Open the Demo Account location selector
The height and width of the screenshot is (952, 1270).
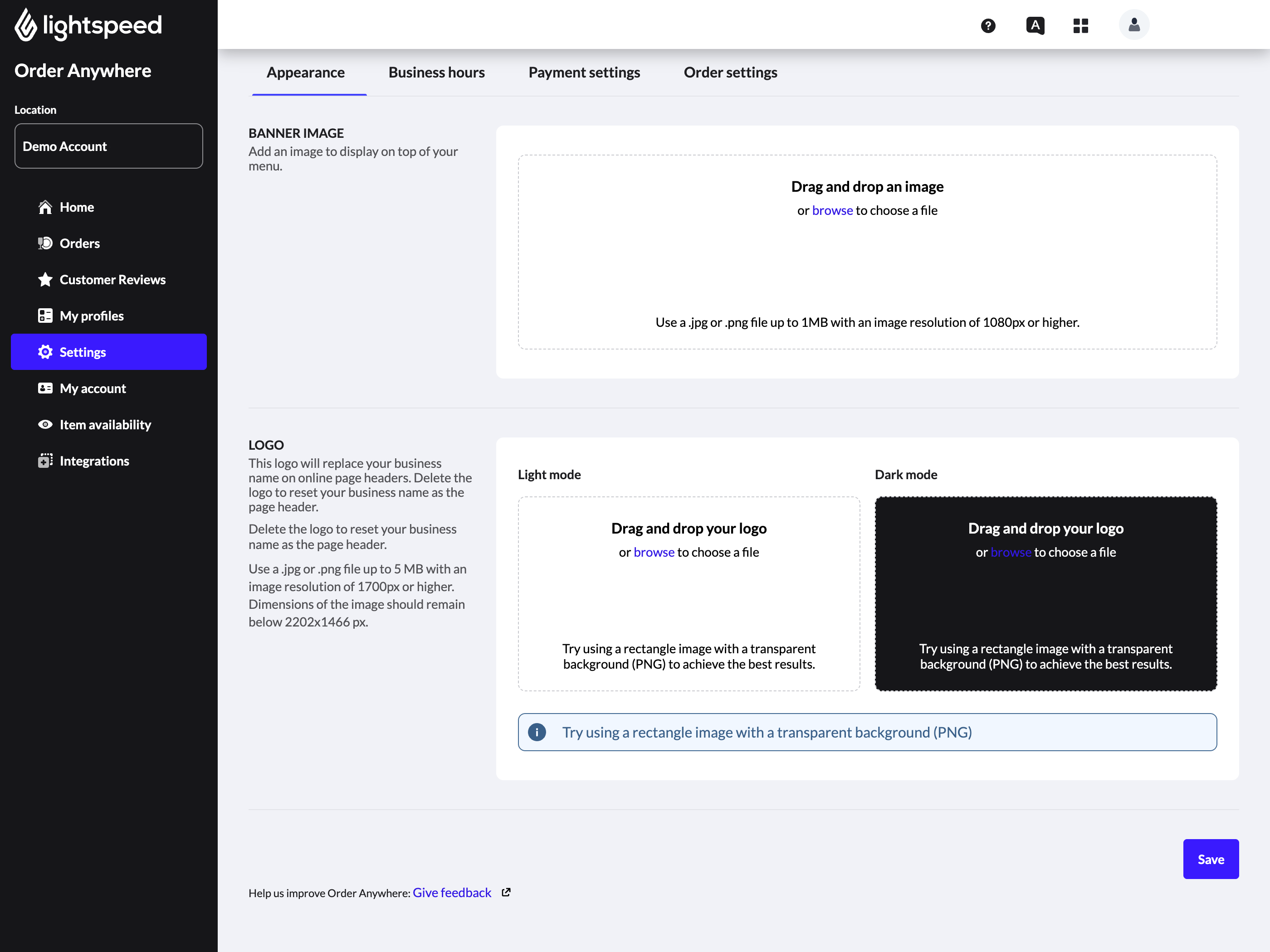pyautogui.click(x=108, y=146)
